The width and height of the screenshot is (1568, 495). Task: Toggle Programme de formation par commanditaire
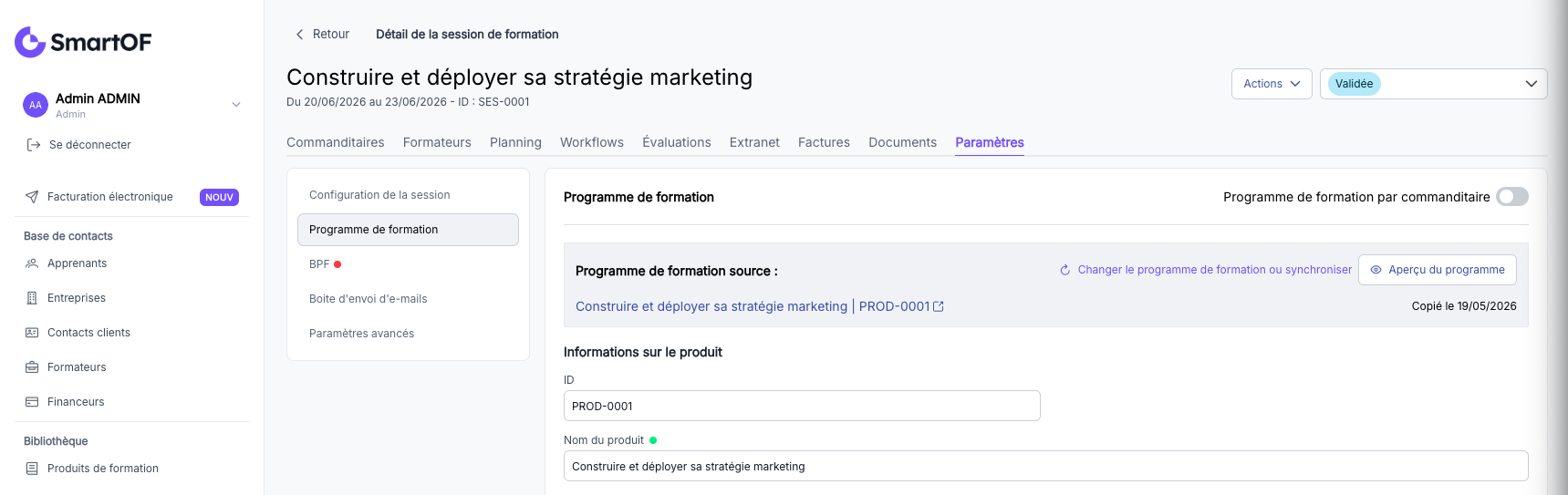[x=1511, y=197]
